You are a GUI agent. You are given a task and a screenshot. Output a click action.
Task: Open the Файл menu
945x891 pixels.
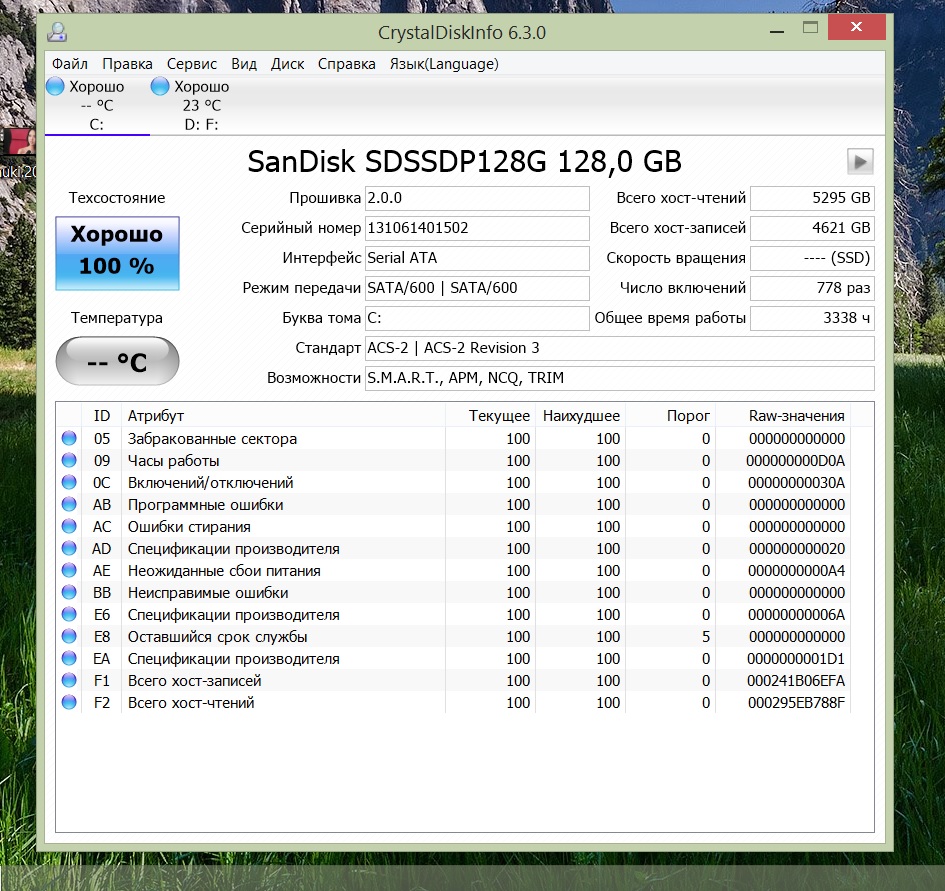point(70,64)
